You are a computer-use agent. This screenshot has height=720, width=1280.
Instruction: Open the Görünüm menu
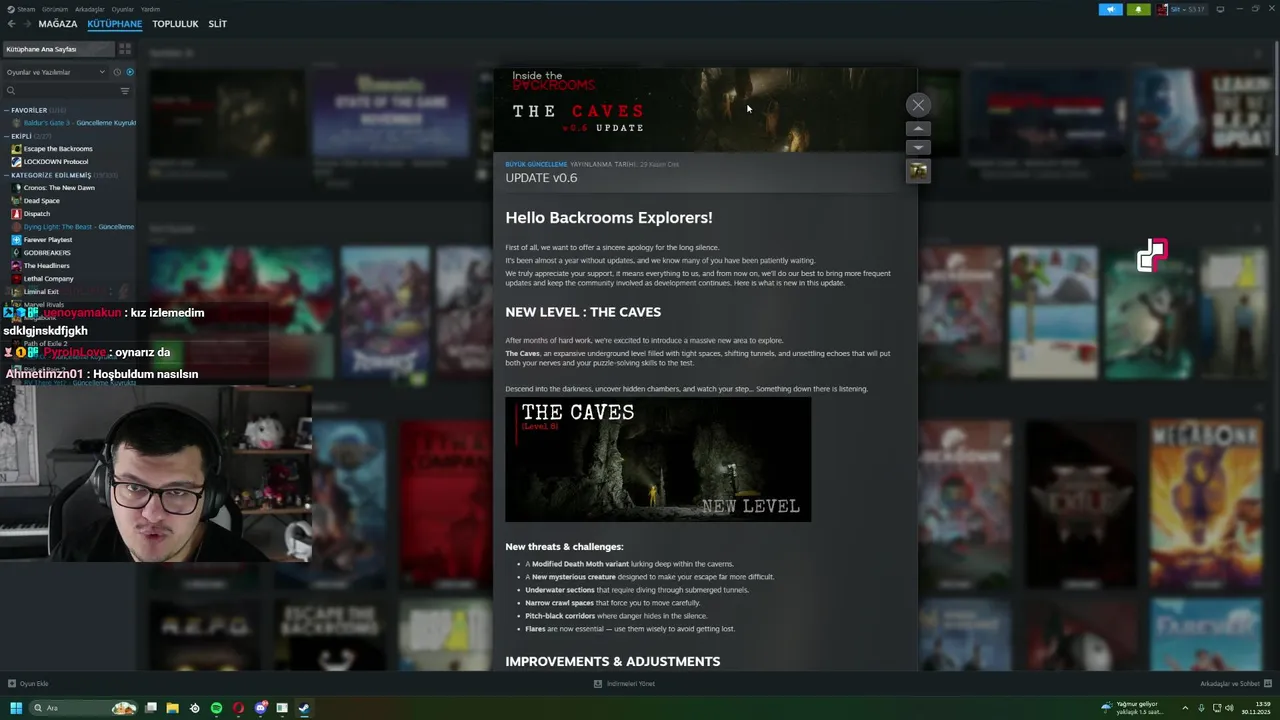55,9
